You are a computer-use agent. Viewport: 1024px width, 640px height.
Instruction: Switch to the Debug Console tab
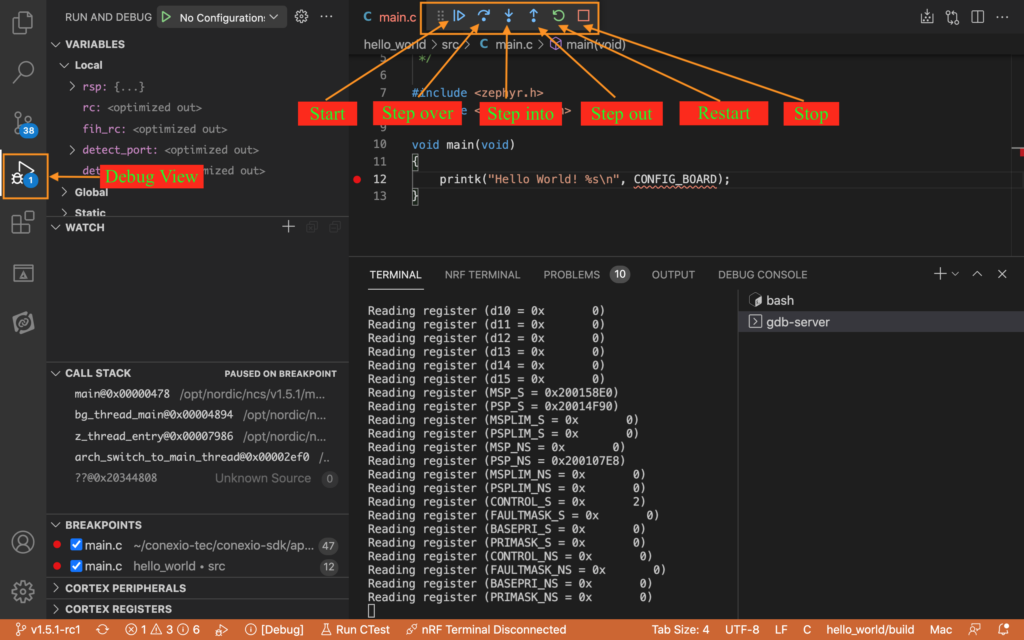pos(761,275)
